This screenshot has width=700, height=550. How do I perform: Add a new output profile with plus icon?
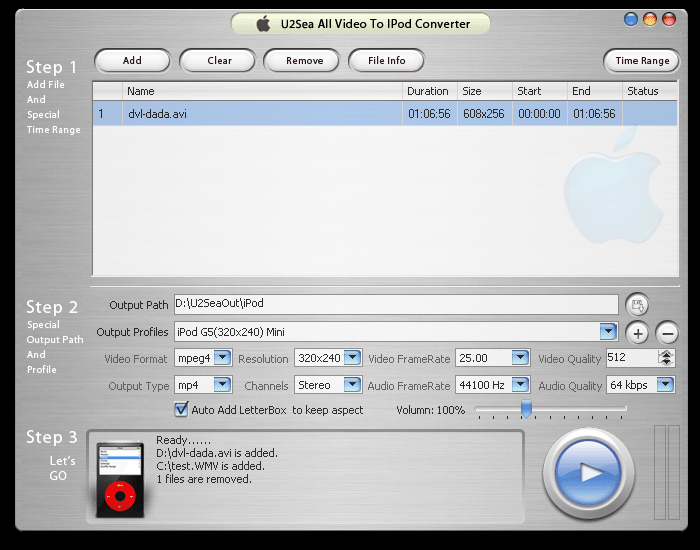(x=638, y=333)
